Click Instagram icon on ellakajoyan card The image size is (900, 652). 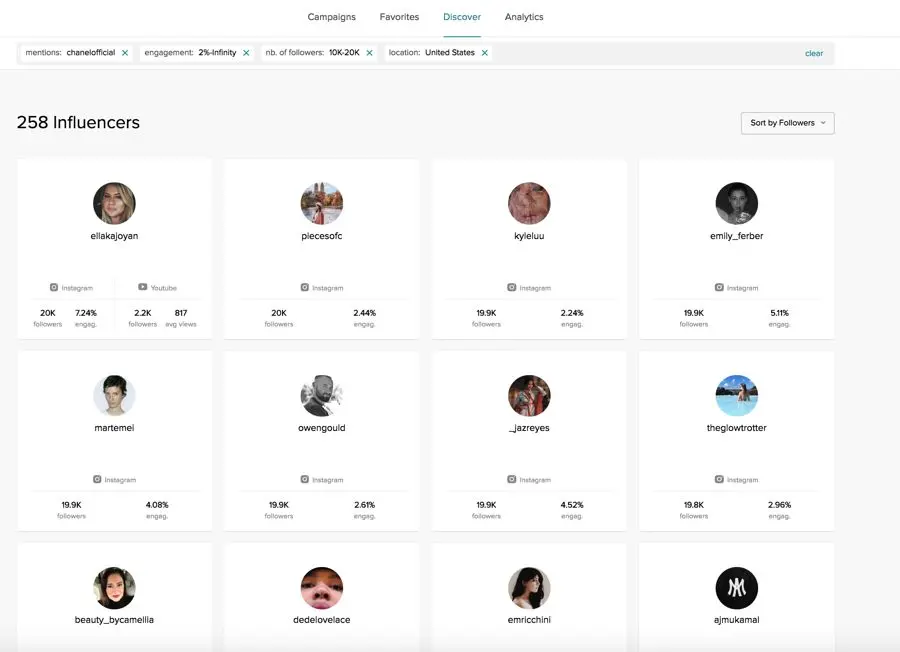pos(55,288)
